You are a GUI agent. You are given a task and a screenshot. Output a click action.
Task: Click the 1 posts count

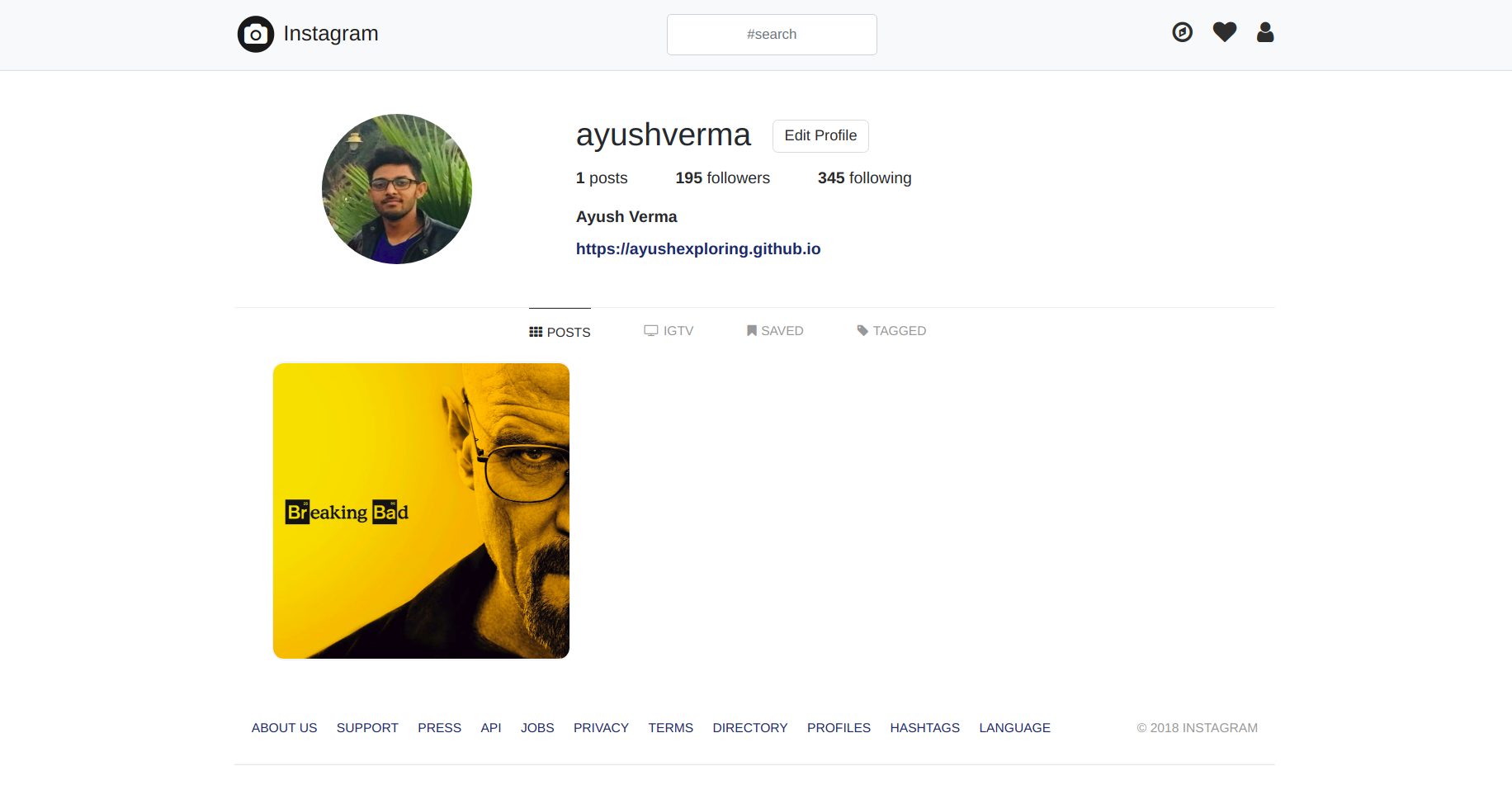click(x=602, y=178)
